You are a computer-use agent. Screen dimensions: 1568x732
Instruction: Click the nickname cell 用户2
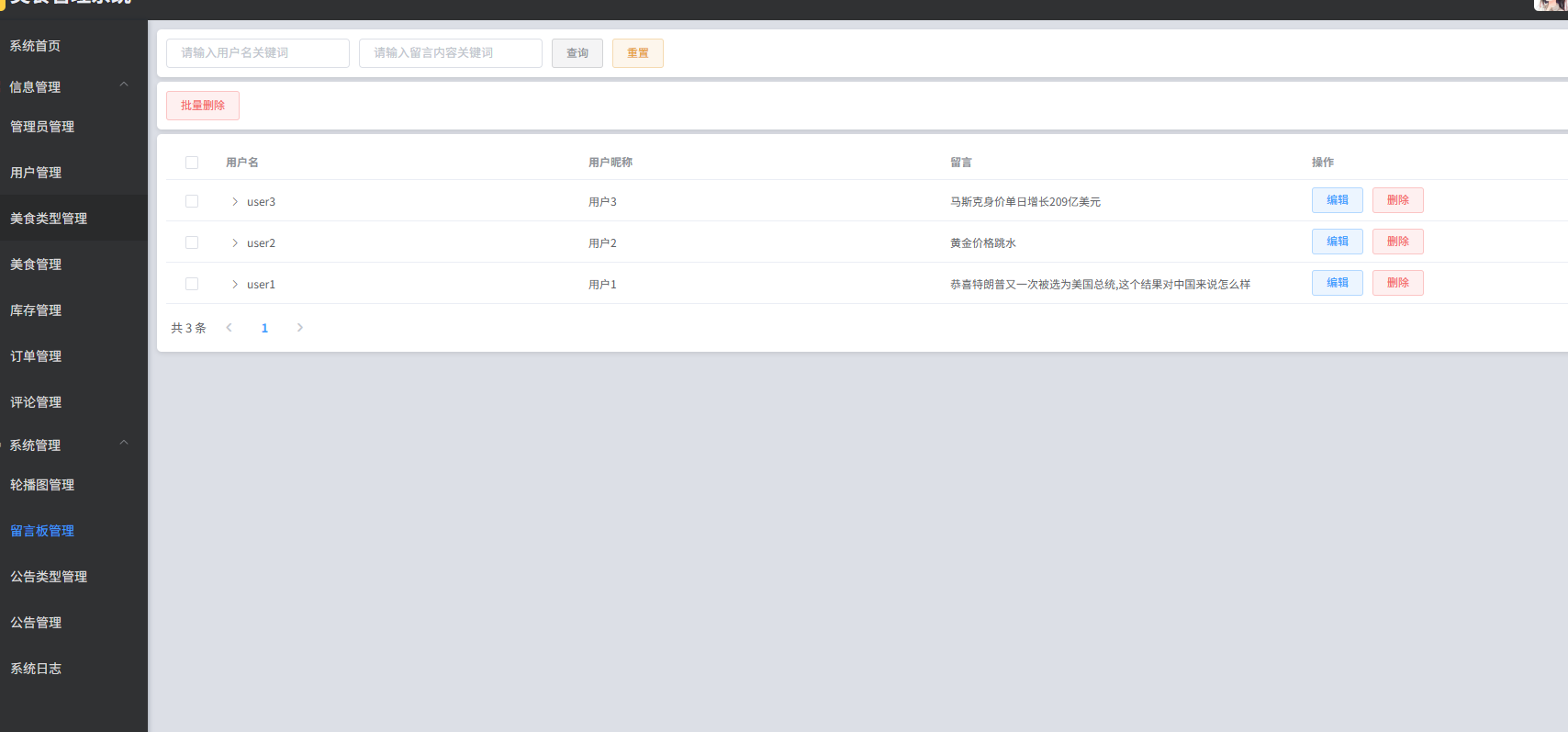tap(602, 243)
